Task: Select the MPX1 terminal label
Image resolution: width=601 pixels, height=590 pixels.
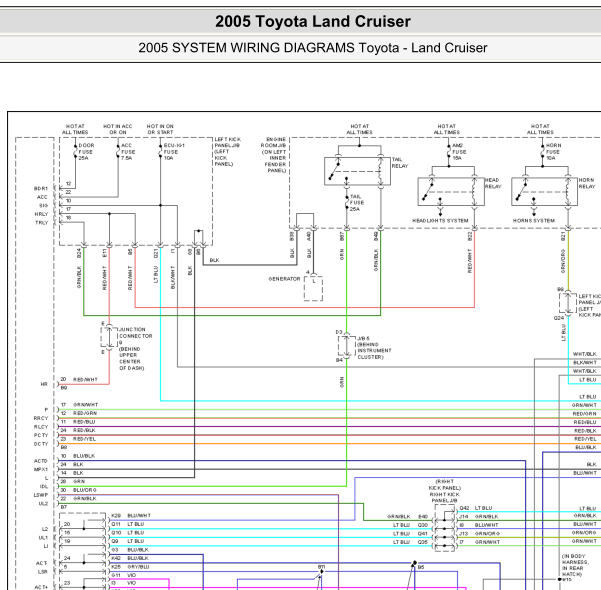Action: tap(41, 469)
